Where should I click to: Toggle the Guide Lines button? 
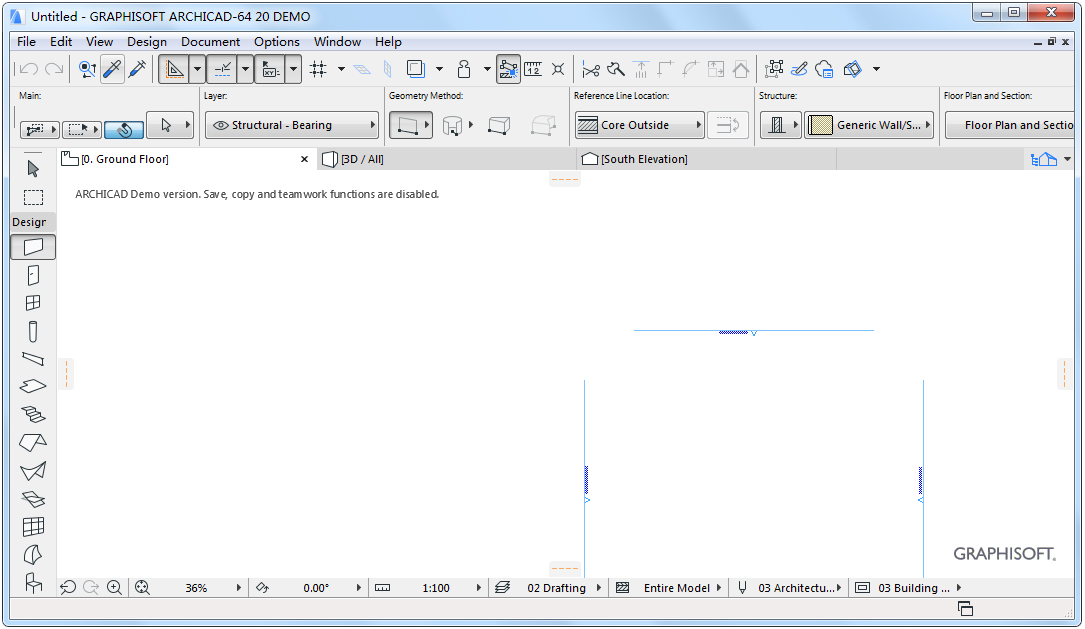[173, 69]
